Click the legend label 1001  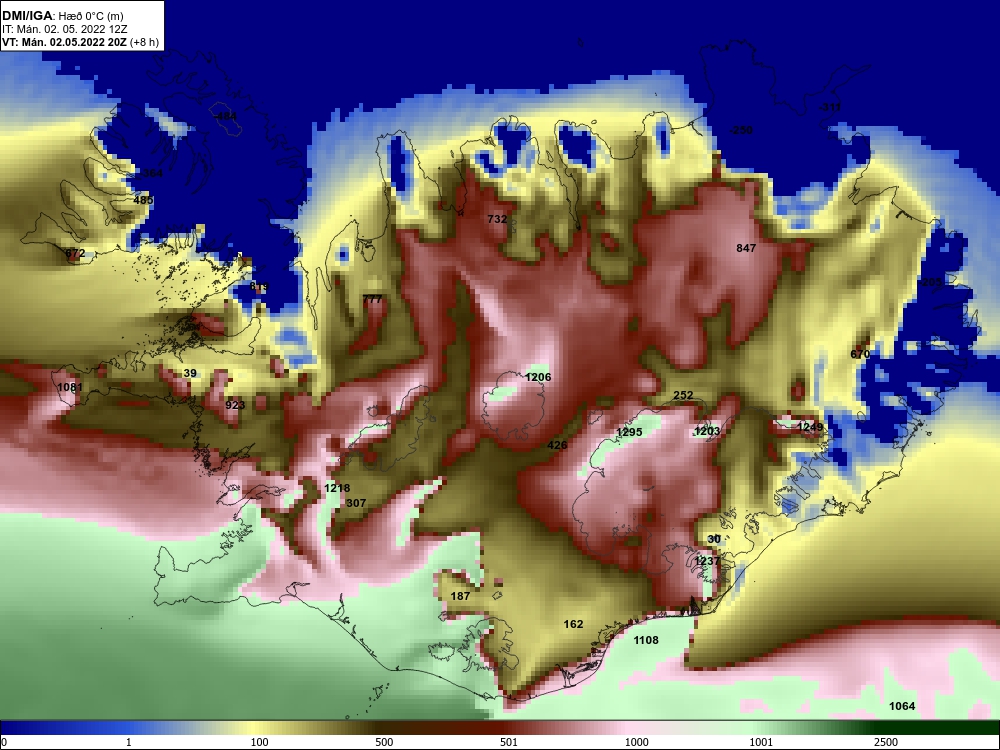pyautogui.click(x=761, y=742)
